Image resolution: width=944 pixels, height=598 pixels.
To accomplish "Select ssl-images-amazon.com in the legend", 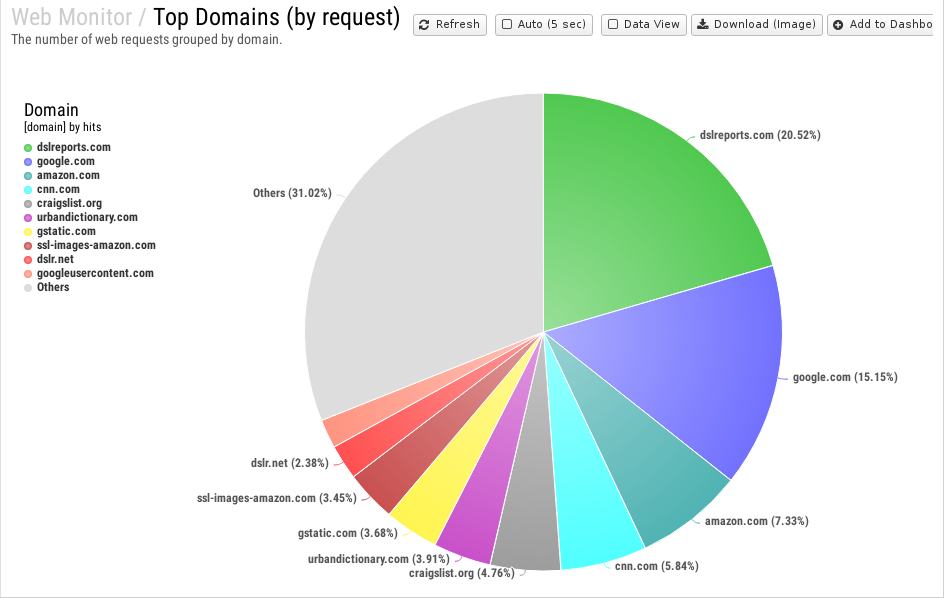I will [96, 245].
